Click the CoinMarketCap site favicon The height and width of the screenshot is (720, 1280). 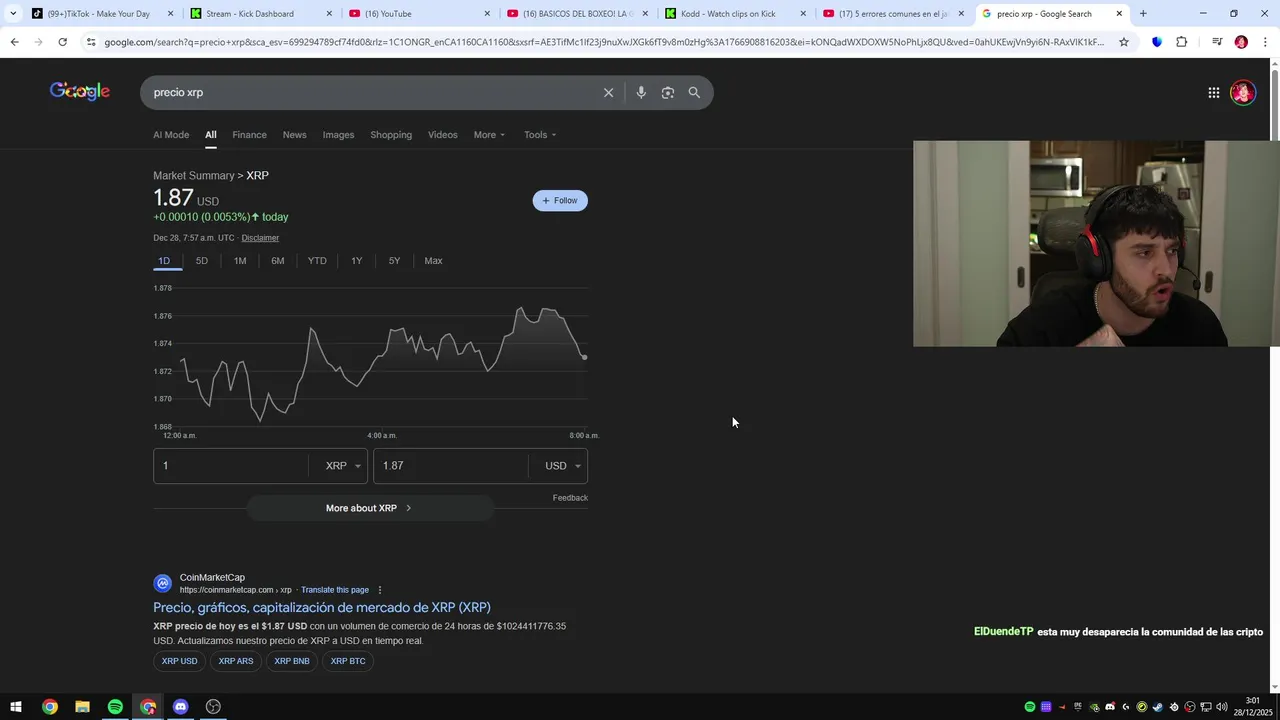[x=162, y=583]
